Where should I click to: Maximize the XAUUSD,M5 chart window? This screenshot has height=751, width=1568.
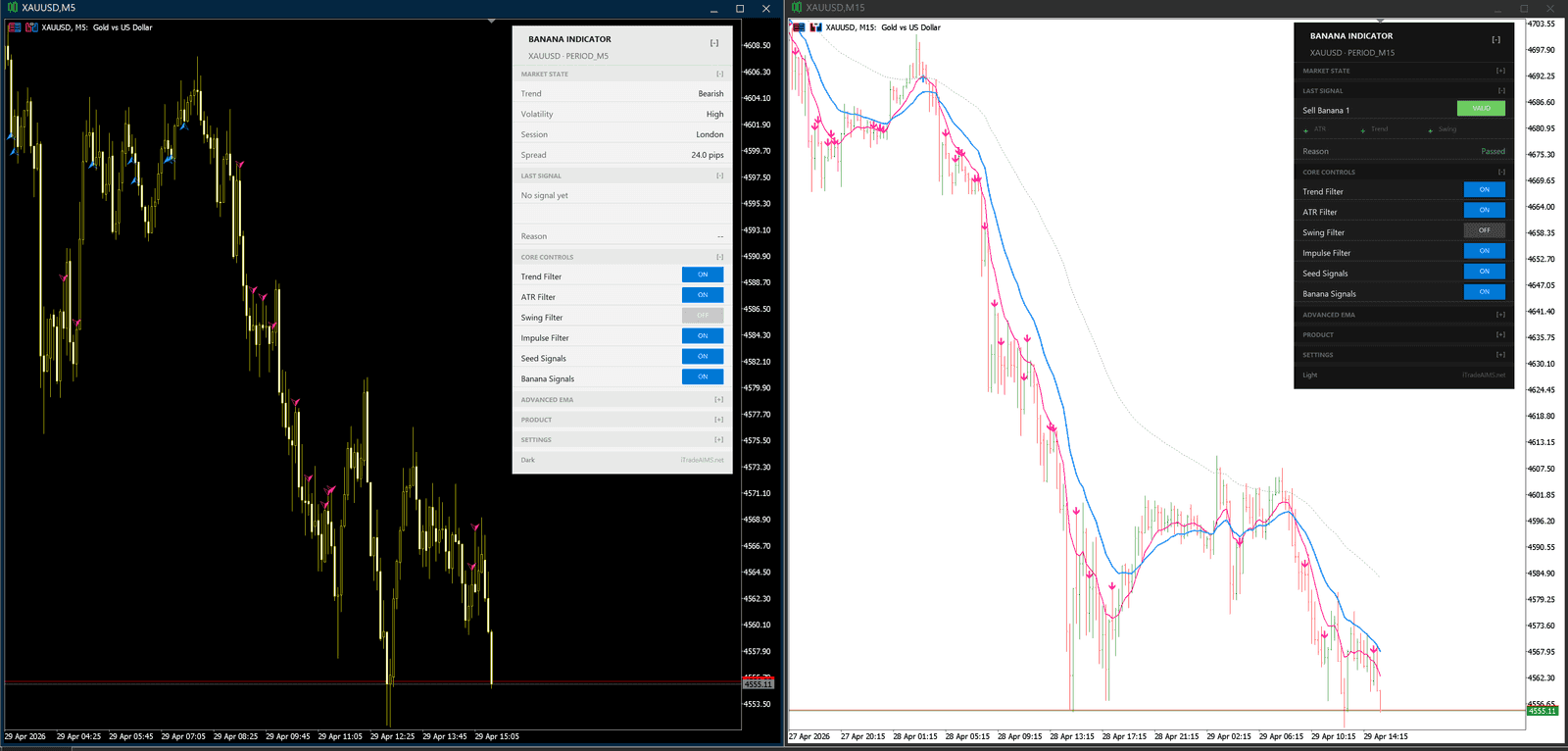click(x=740, y=9)
